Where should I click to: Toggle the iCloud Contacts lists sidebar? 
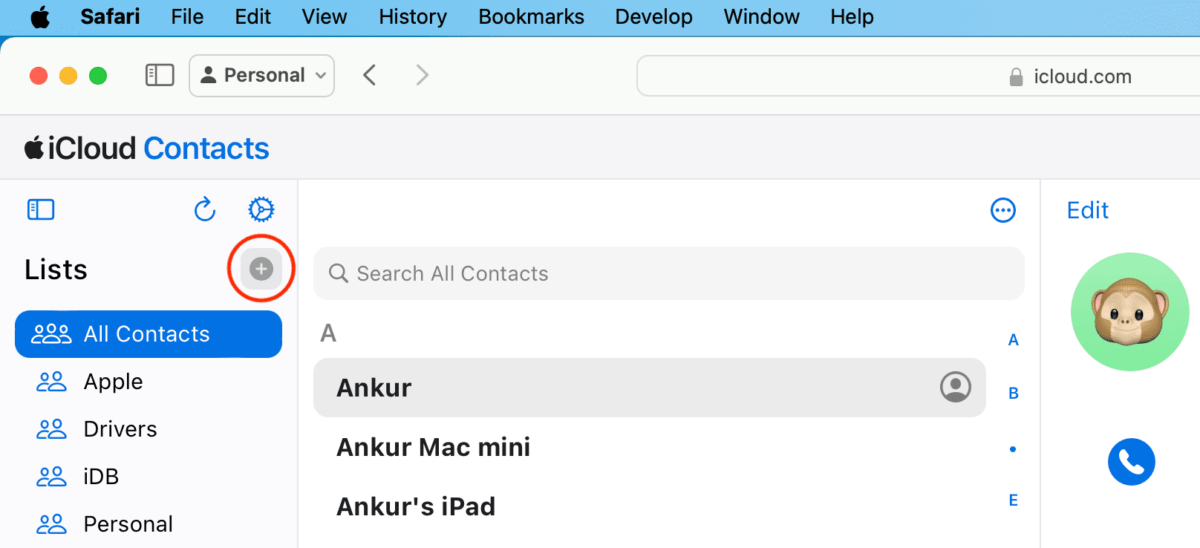(x=41, y=210)
